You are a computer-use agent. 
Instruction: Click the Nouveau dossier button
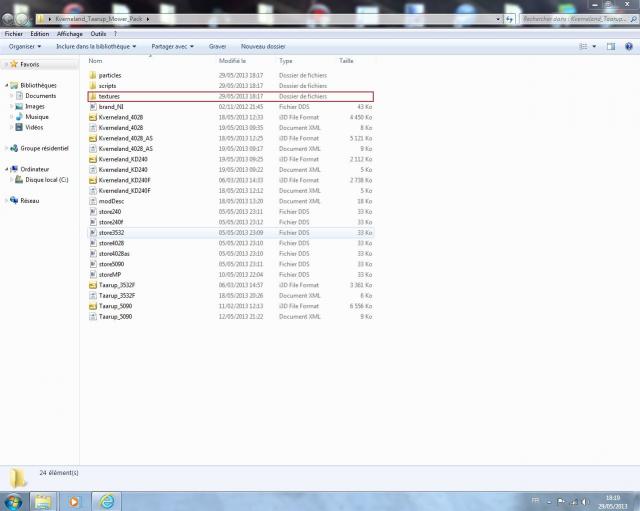(263, 47)
